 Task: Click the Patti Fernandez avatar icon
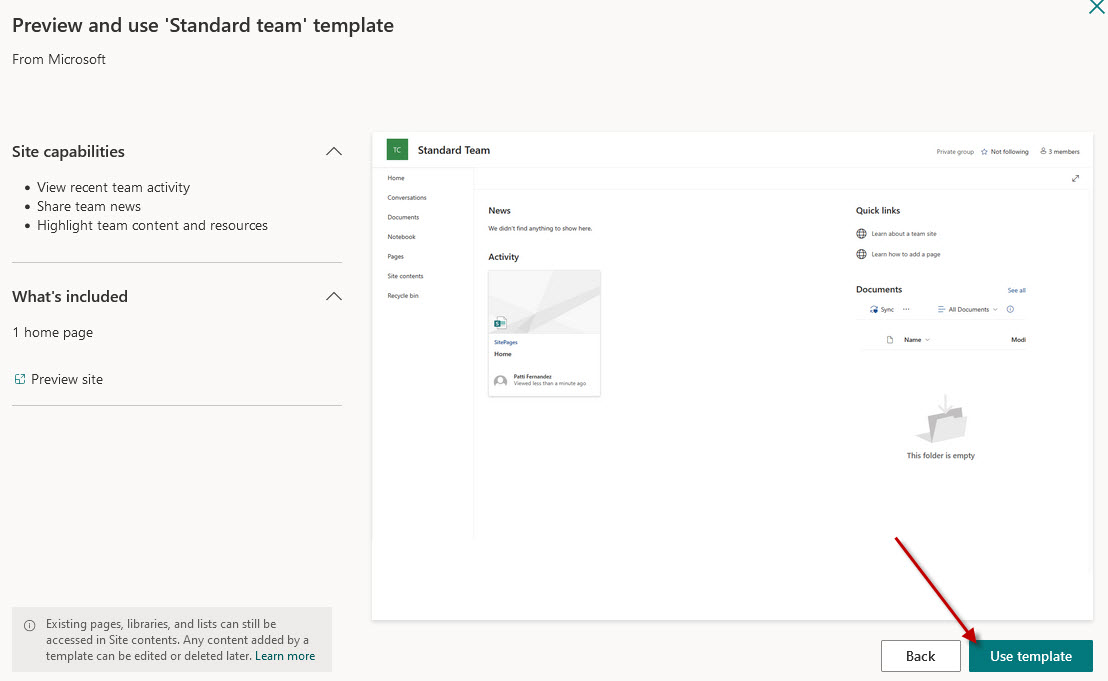[x=500, y=381]
